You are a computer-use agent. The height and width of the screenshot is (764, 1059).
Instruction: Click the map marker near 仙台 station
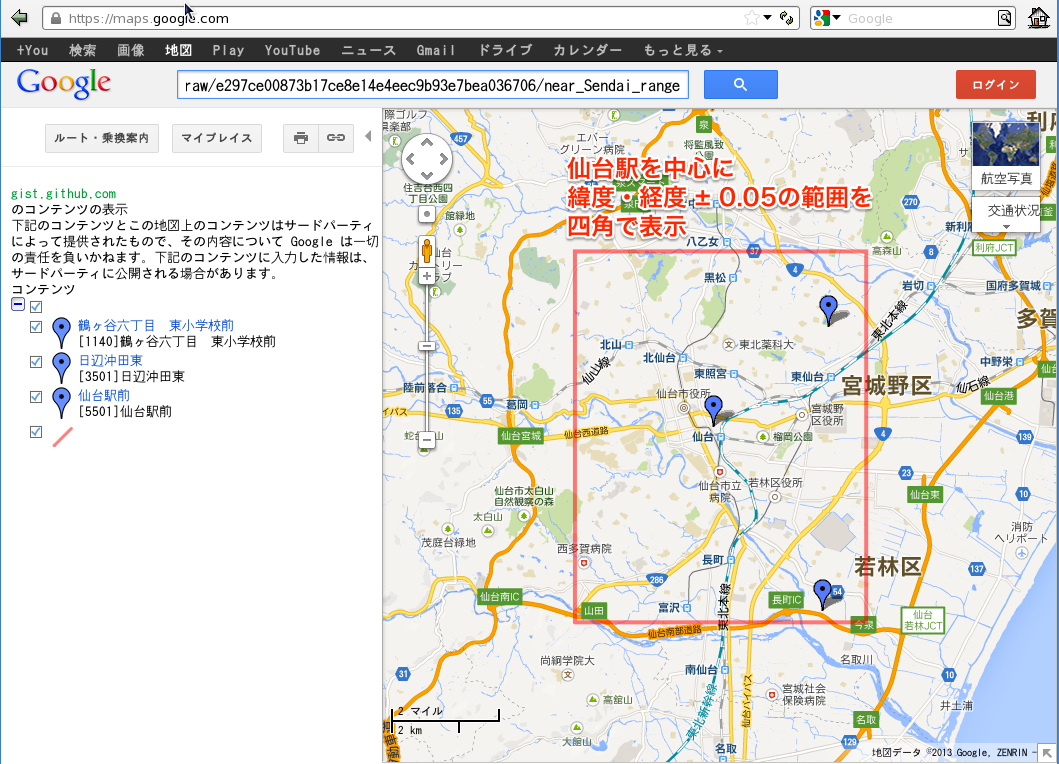713,411
